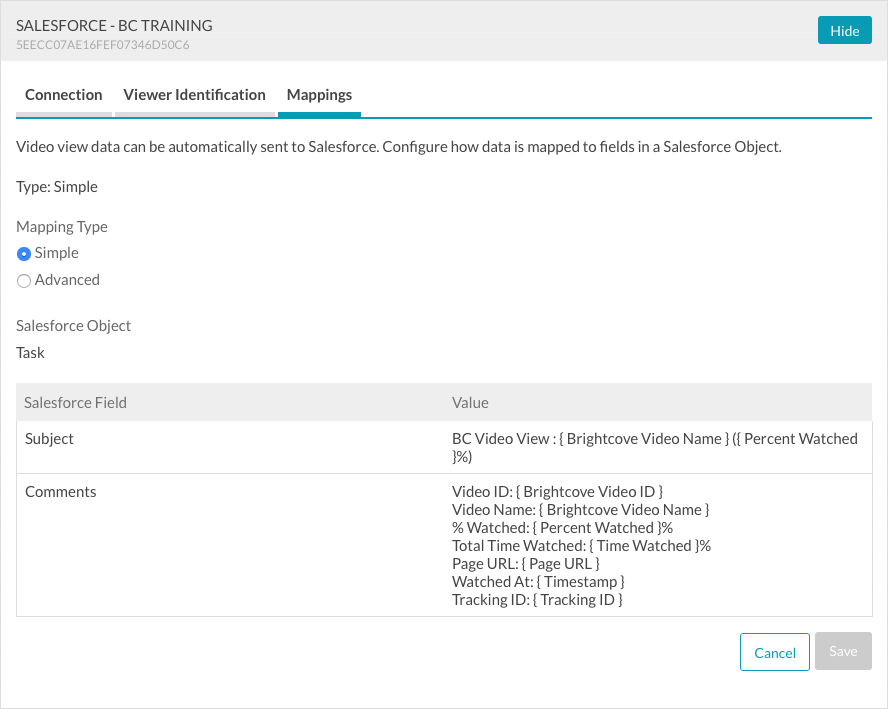Click the Mapping Type label
Screen dimensions: 888x709
pyautogui.click(x=62, y=227)
